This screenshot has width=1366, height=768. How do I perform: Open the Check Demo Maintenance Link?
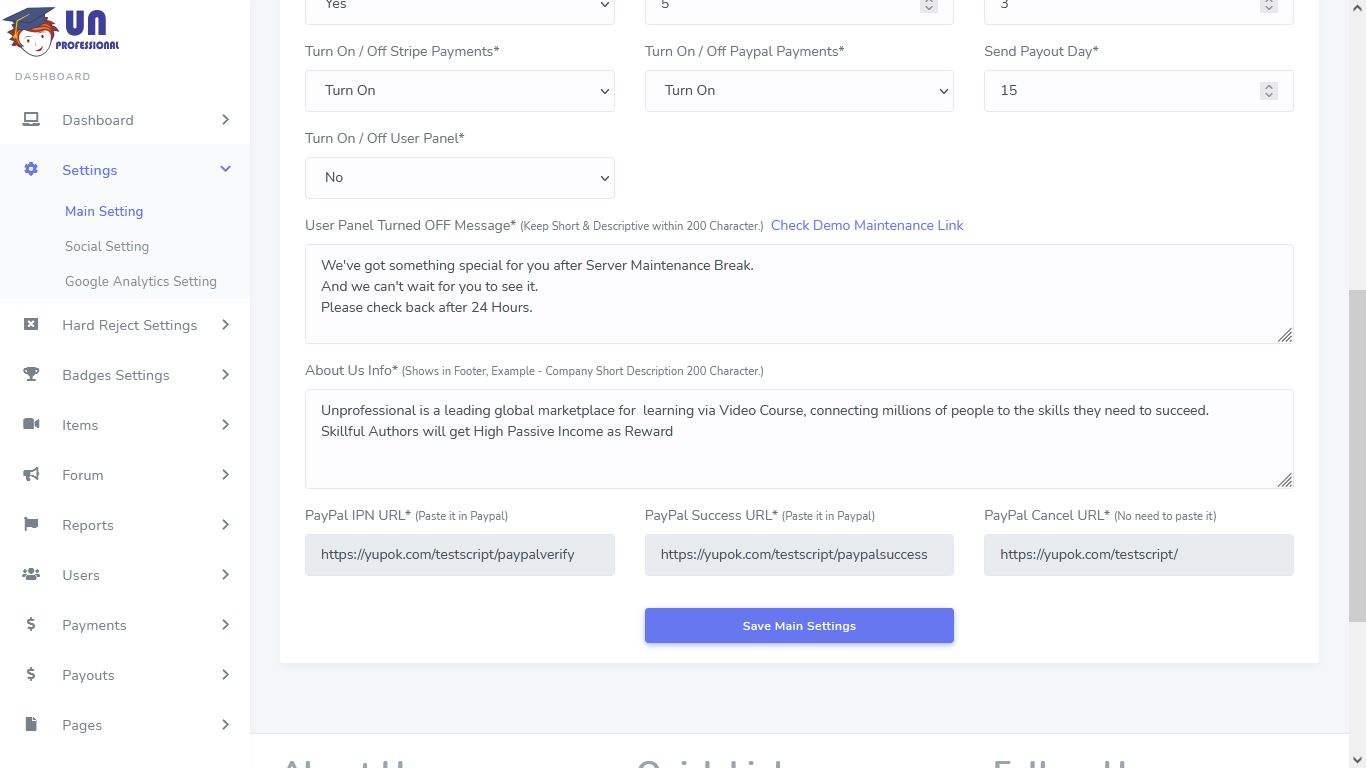point(867,225)
